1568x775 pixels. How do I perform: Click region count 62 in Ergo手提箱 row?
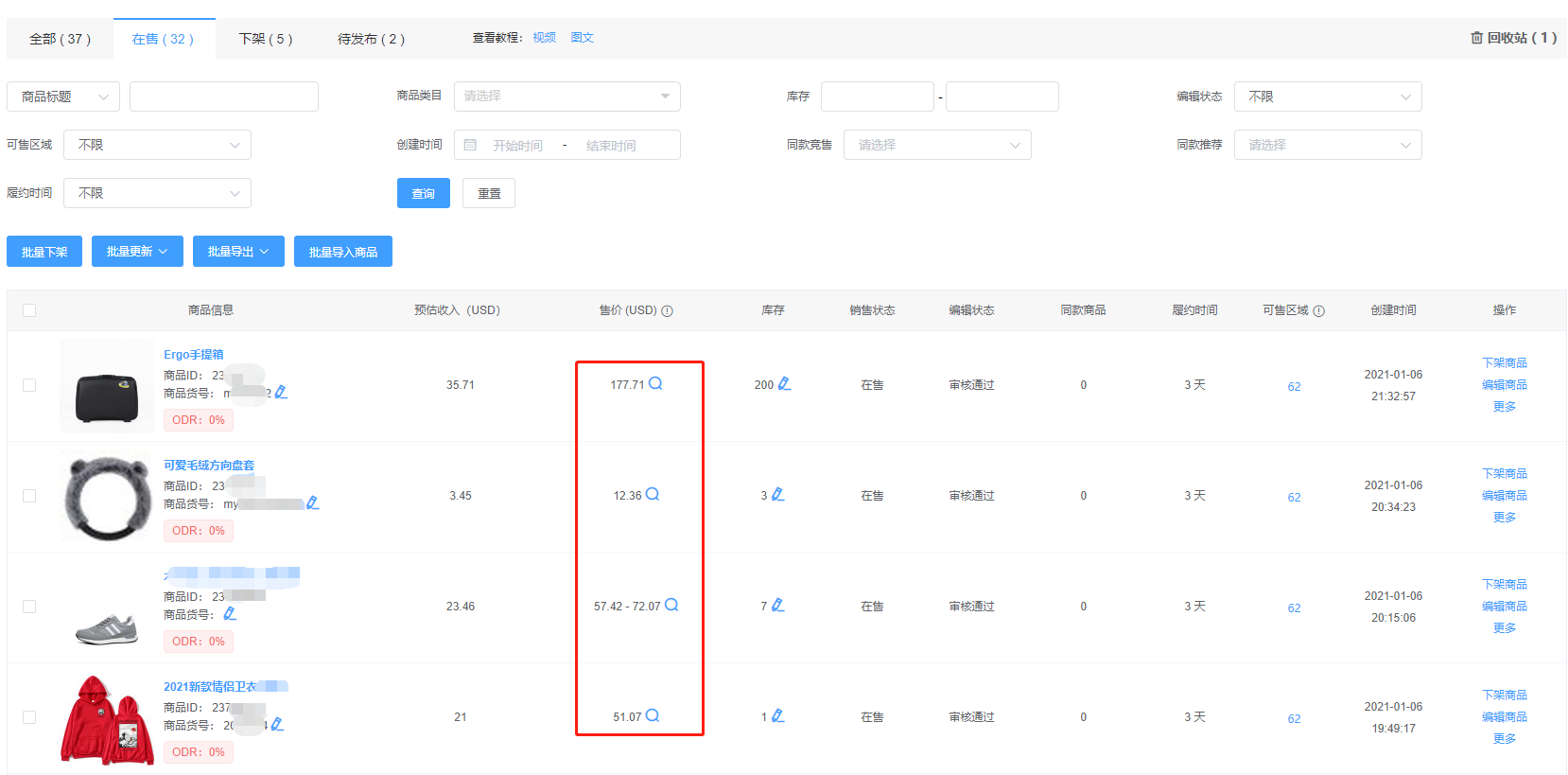click(x=1294, y=387)
